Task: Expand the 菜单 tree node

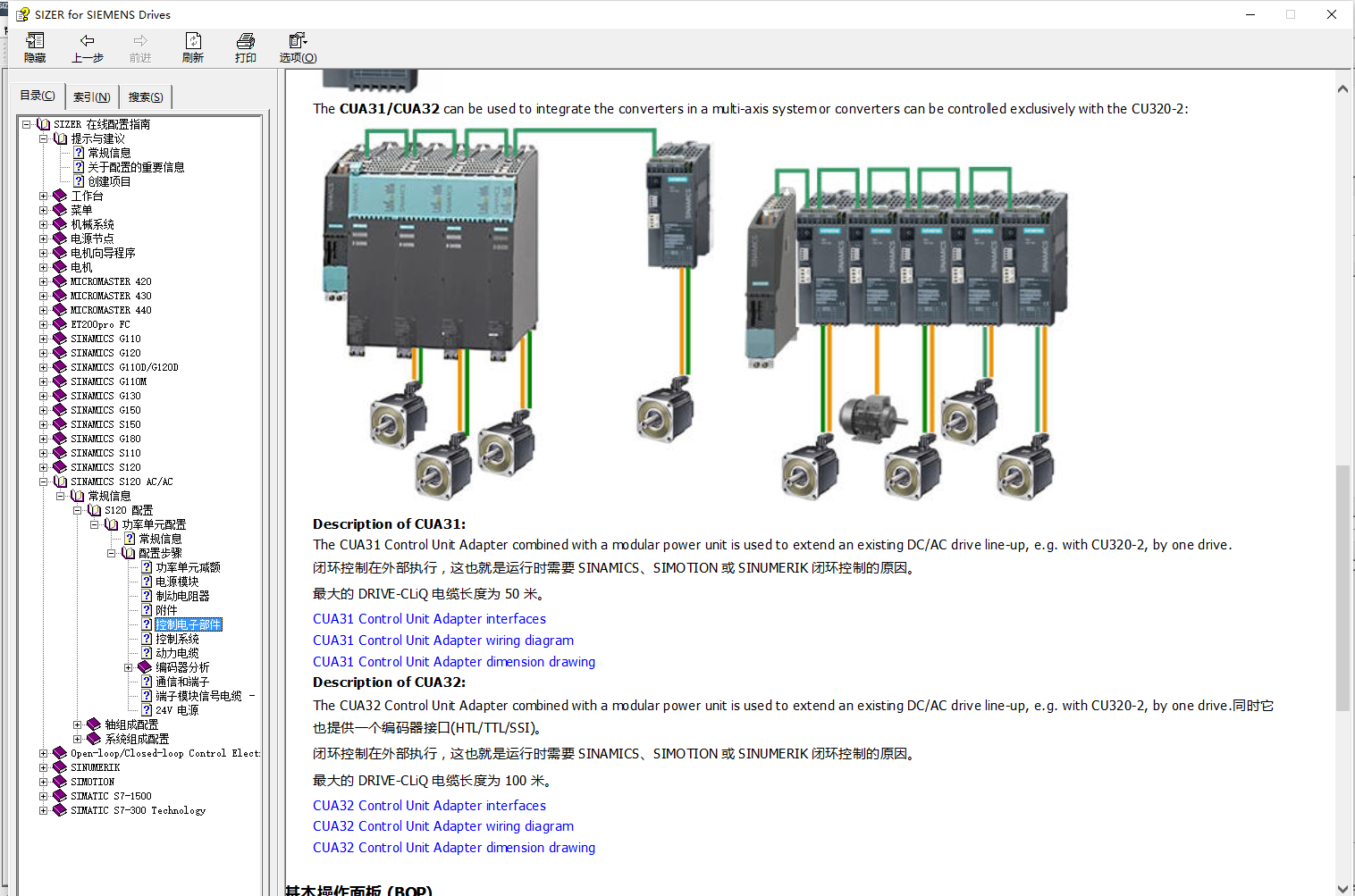Action: (43, 210)
